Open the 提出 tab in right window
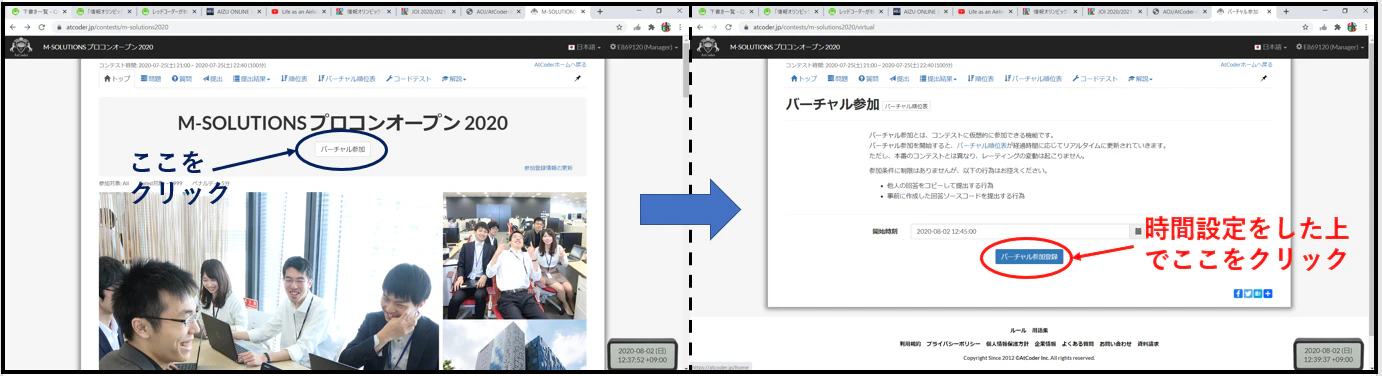Image resolution: width=1382 pixels, height=376 pixels. pyautogui.click(x=899, y=78)
